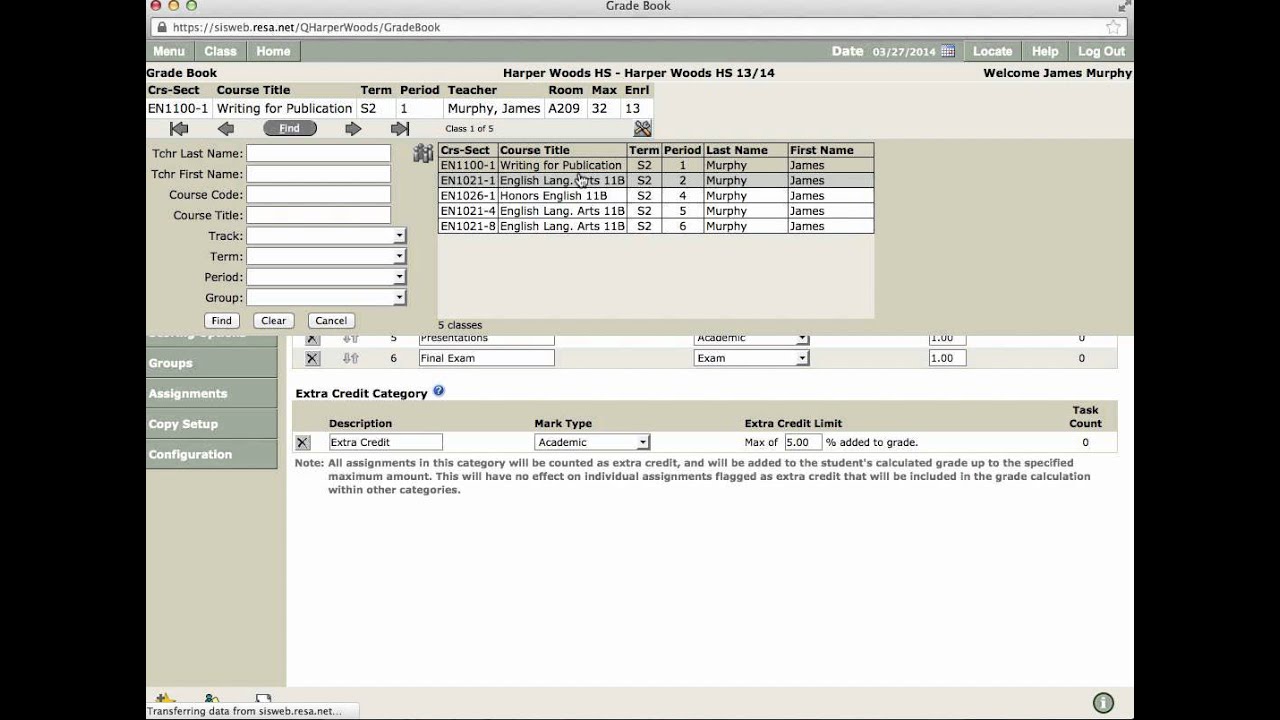
Task: Click the Tchr Last Name field
Action: pyautogui.click(x=319, y=153)
